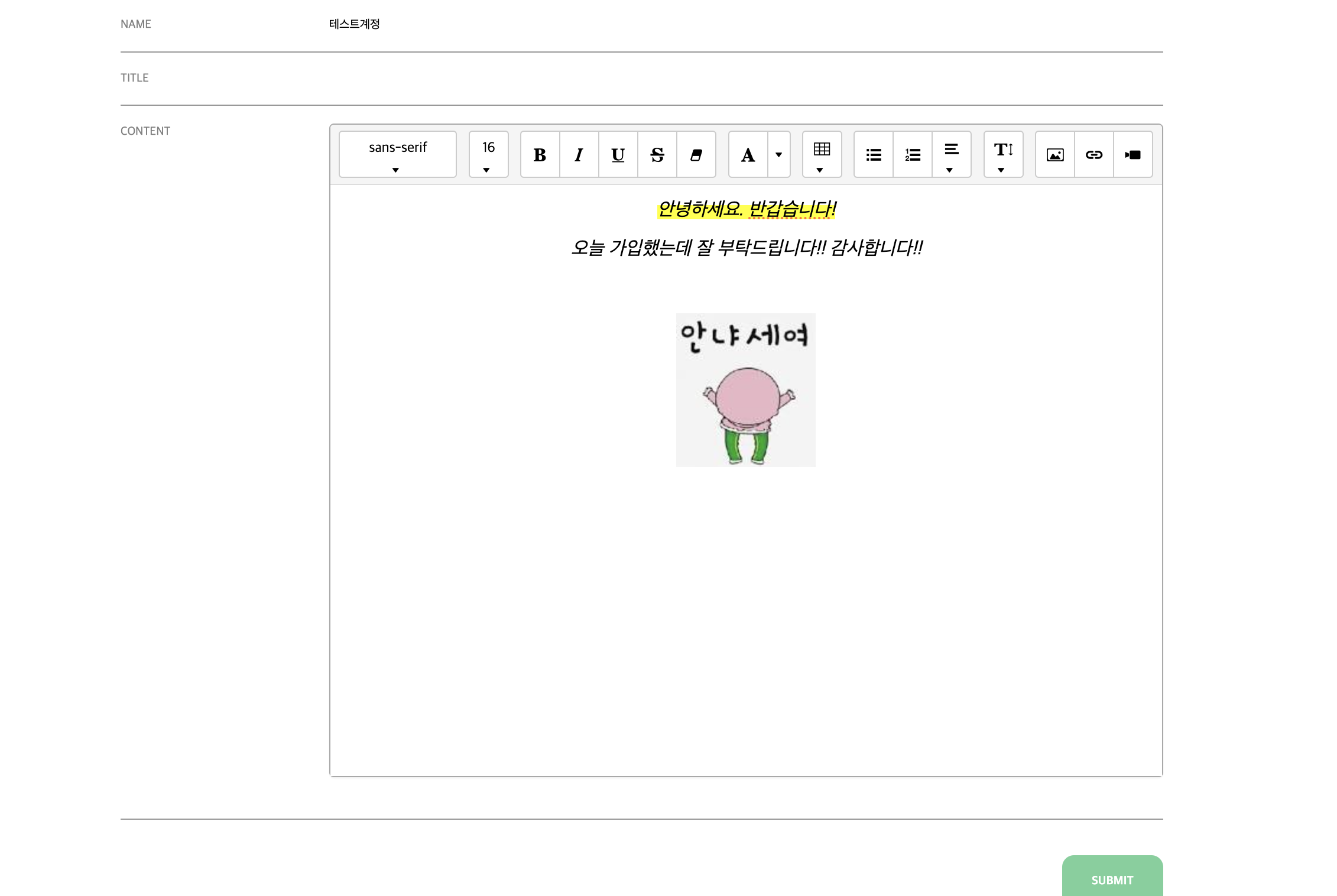Open the font color picker
Image resolution: width=1337 pixels, height=896 pixels.
(x=748, y=154)
